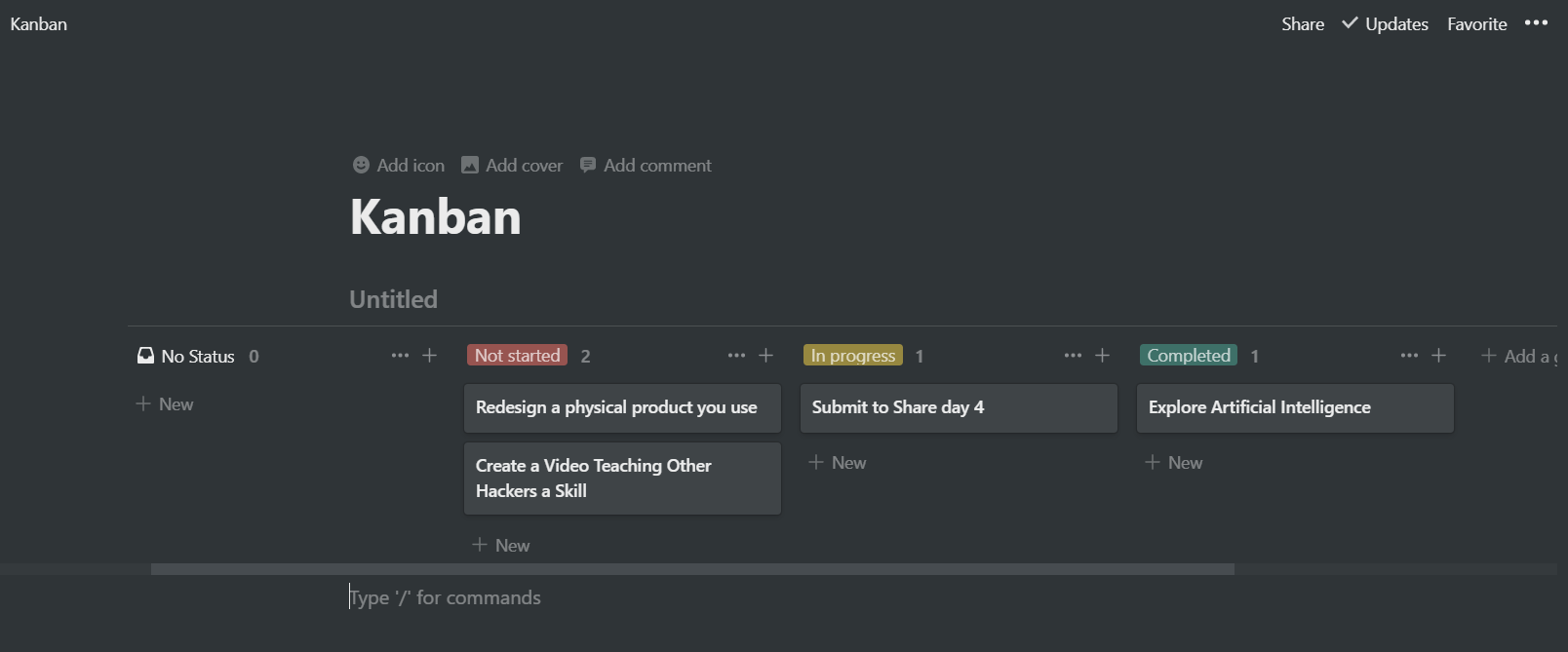Click Kanban in the breadcrumb bar

pyautogui.click(x=38, y=23)
